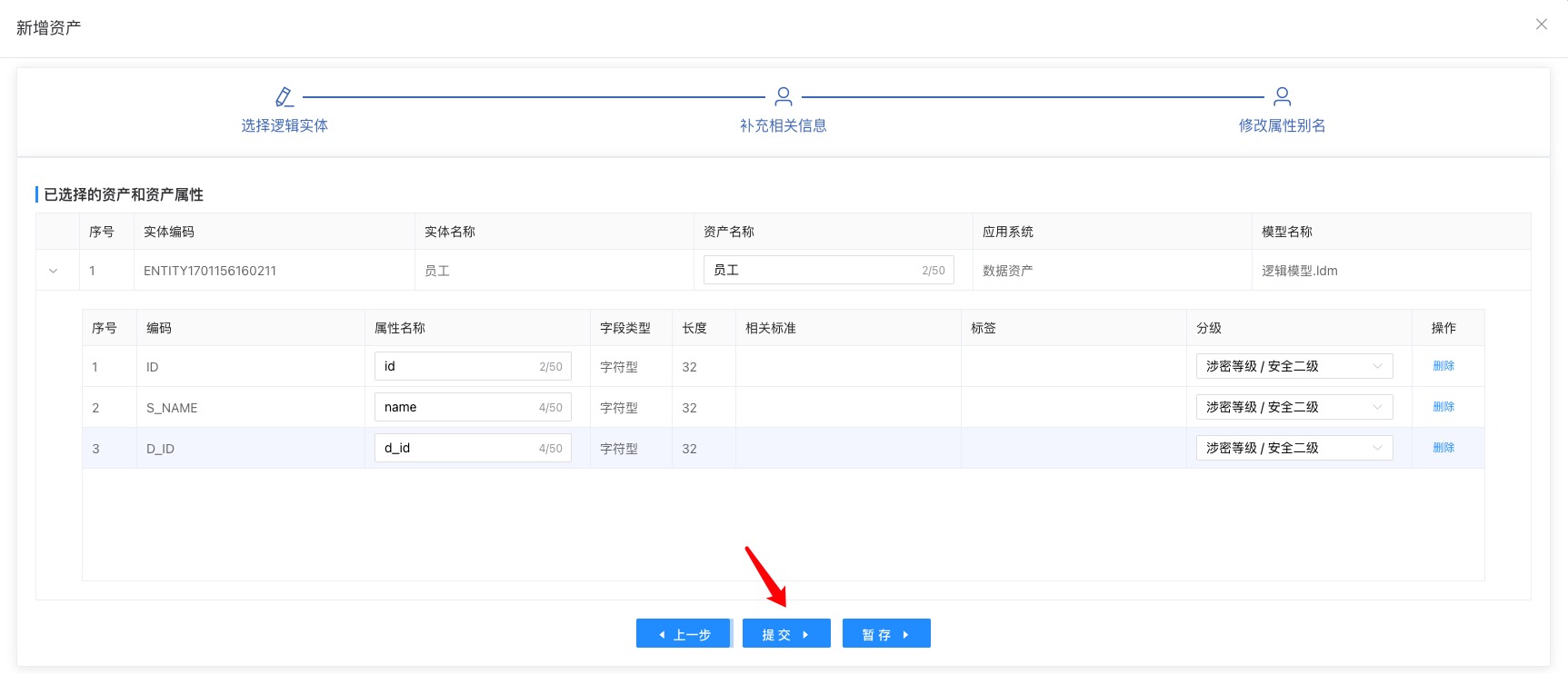Image resolution: width=1568 pixels, height=674 pixels.
Task: Click the 暂存 button
Action: [886, 634]
